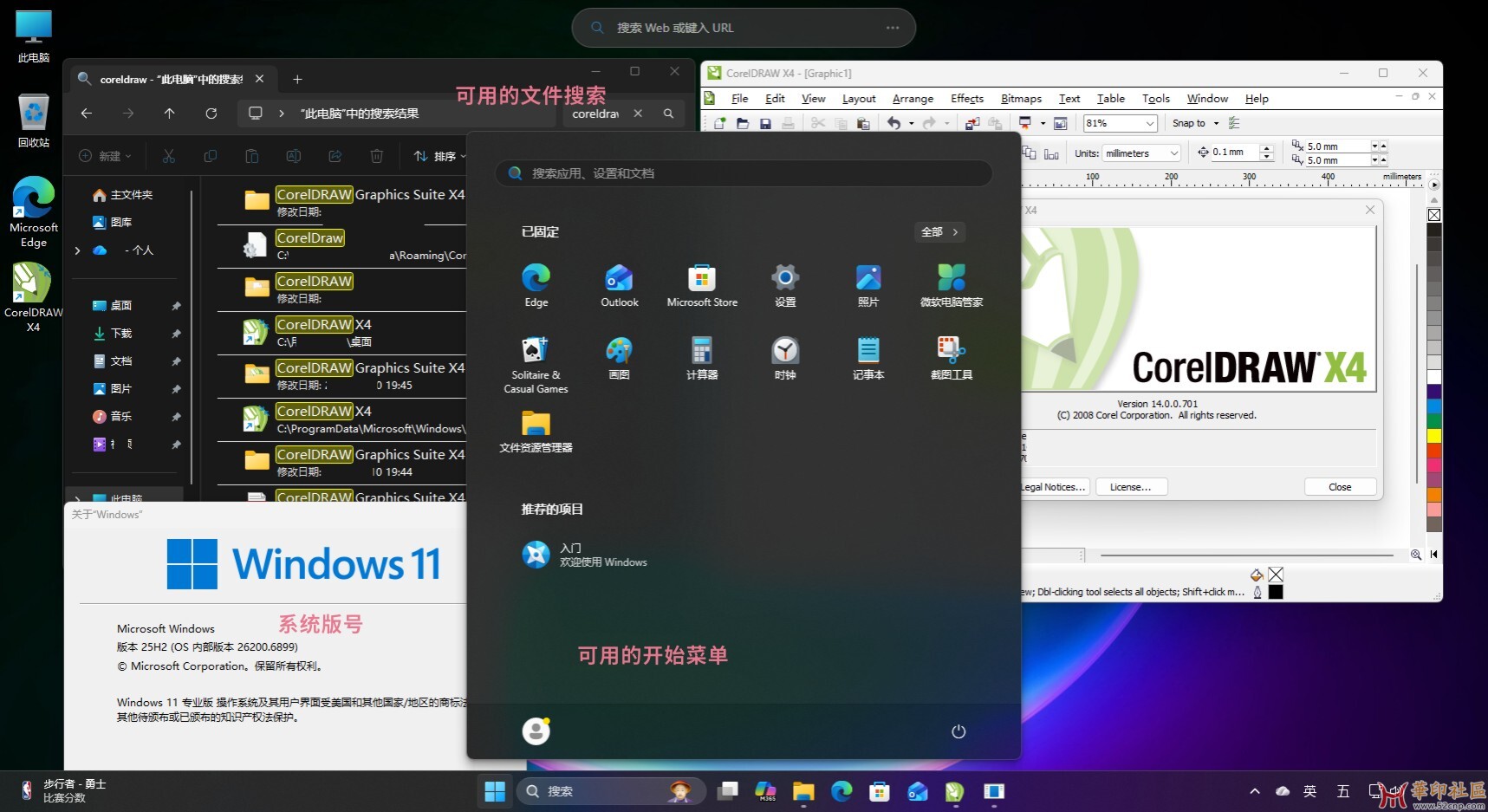
Task: Click 全部 to show all Start menu apps
Action: click(x=939, y=231)
